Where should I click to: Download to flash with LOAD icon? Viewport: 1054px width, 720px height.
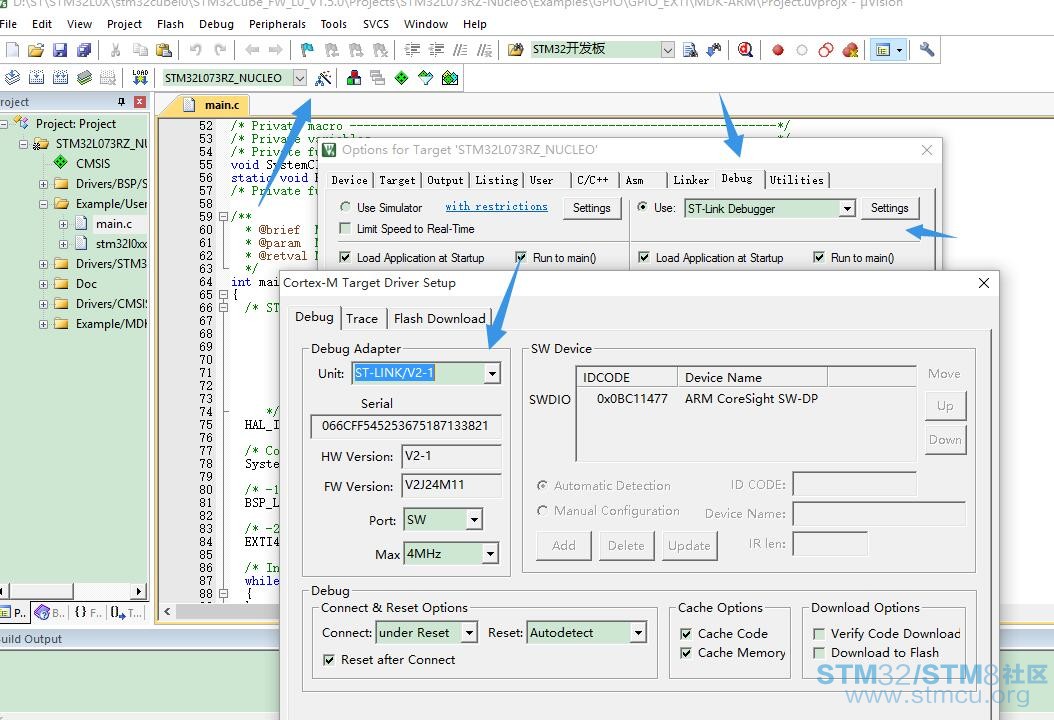(x=140, y=78)
